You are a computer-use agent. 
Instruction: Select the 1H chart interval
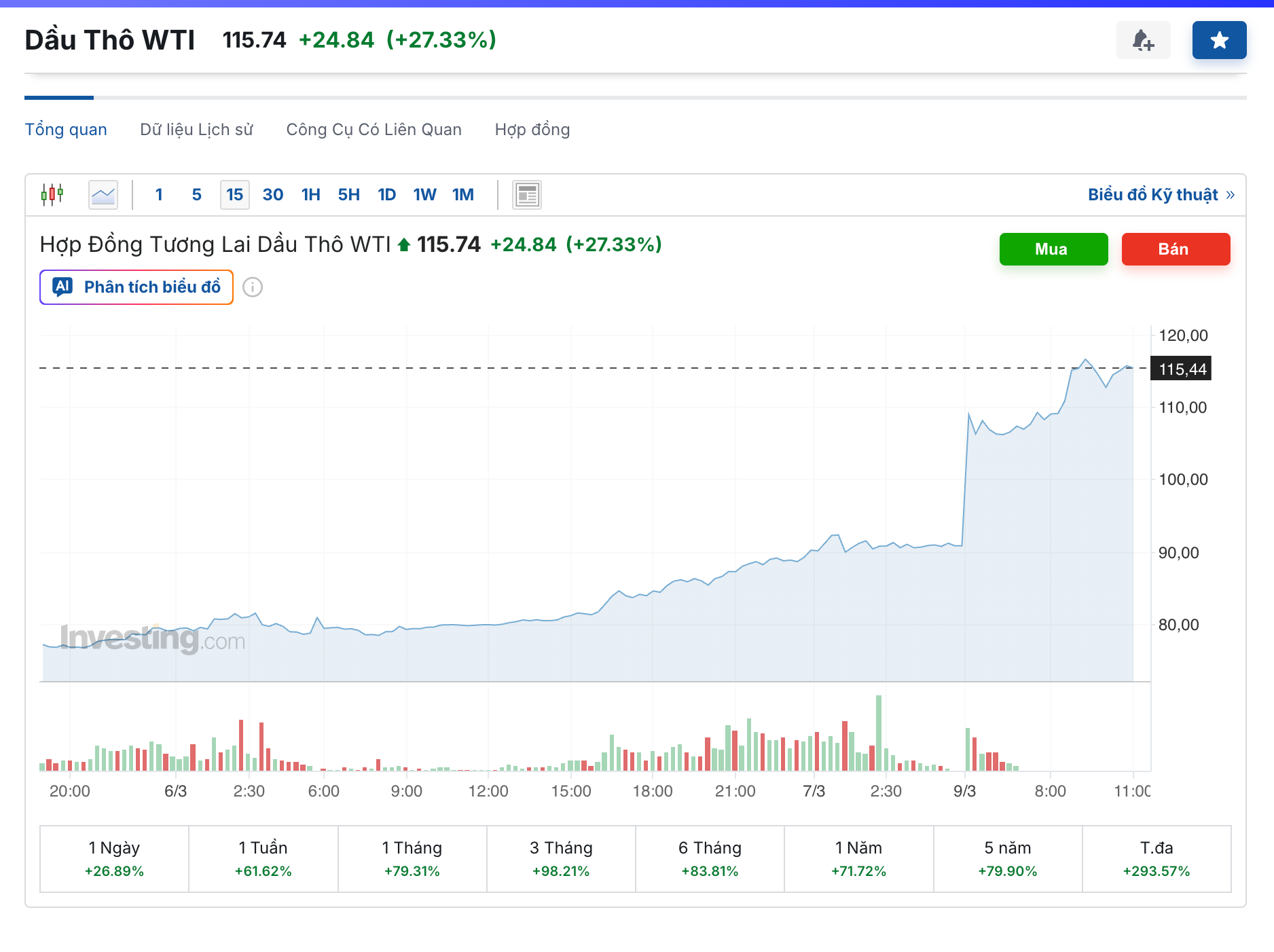pos(310,195)
